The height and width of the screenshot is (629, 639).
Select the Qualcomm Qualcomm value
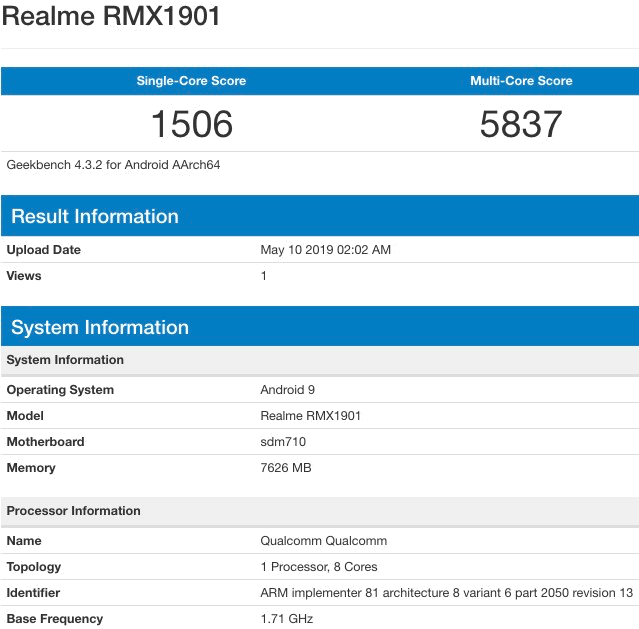[x=324, y=541]
